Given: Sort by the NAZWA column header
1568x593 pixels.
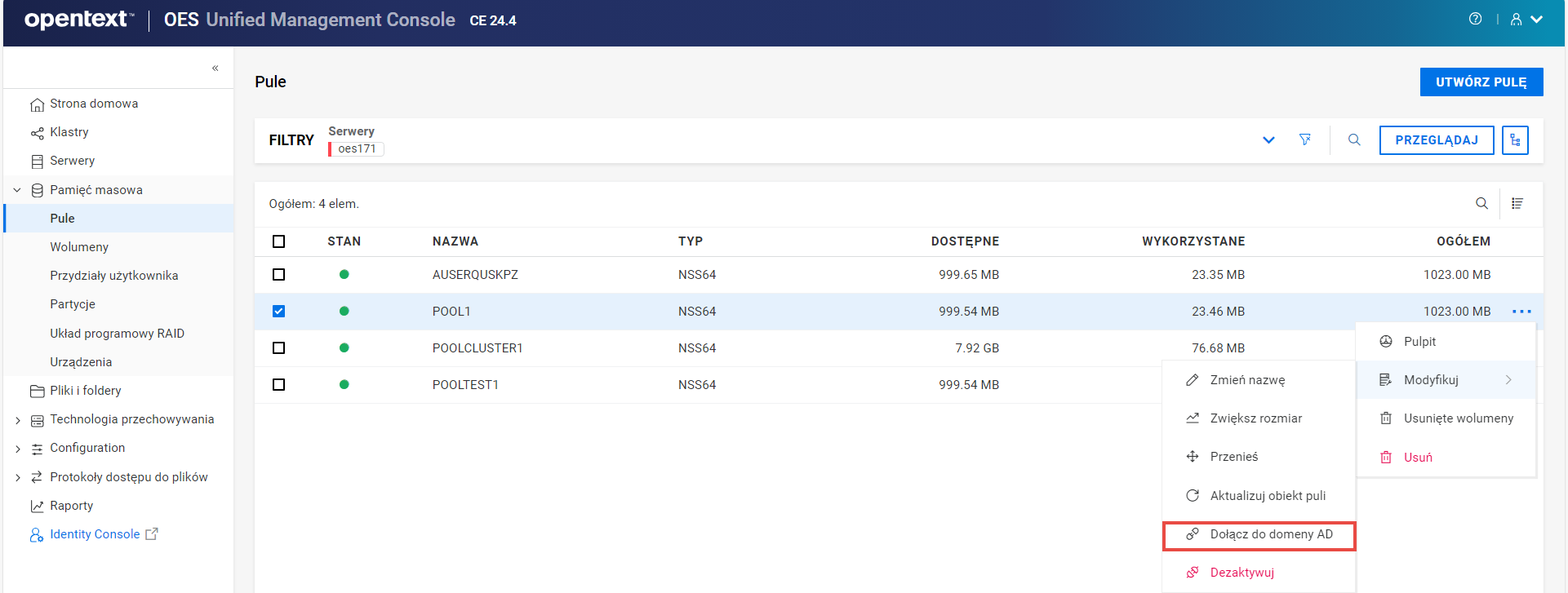Looking at the screenshot, I should coord(455,241).
